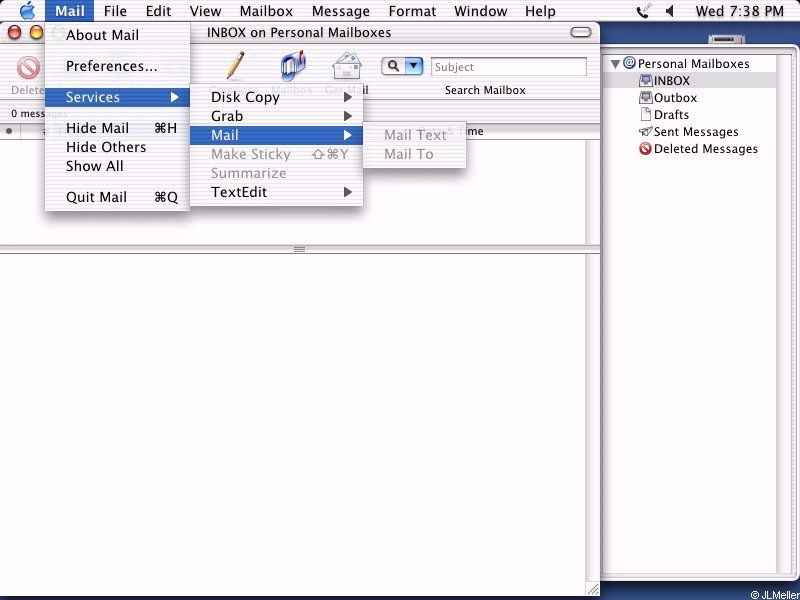Open TextEdit services submenu
This screenshot has height=600, width=800.
[x=276, y=192]
